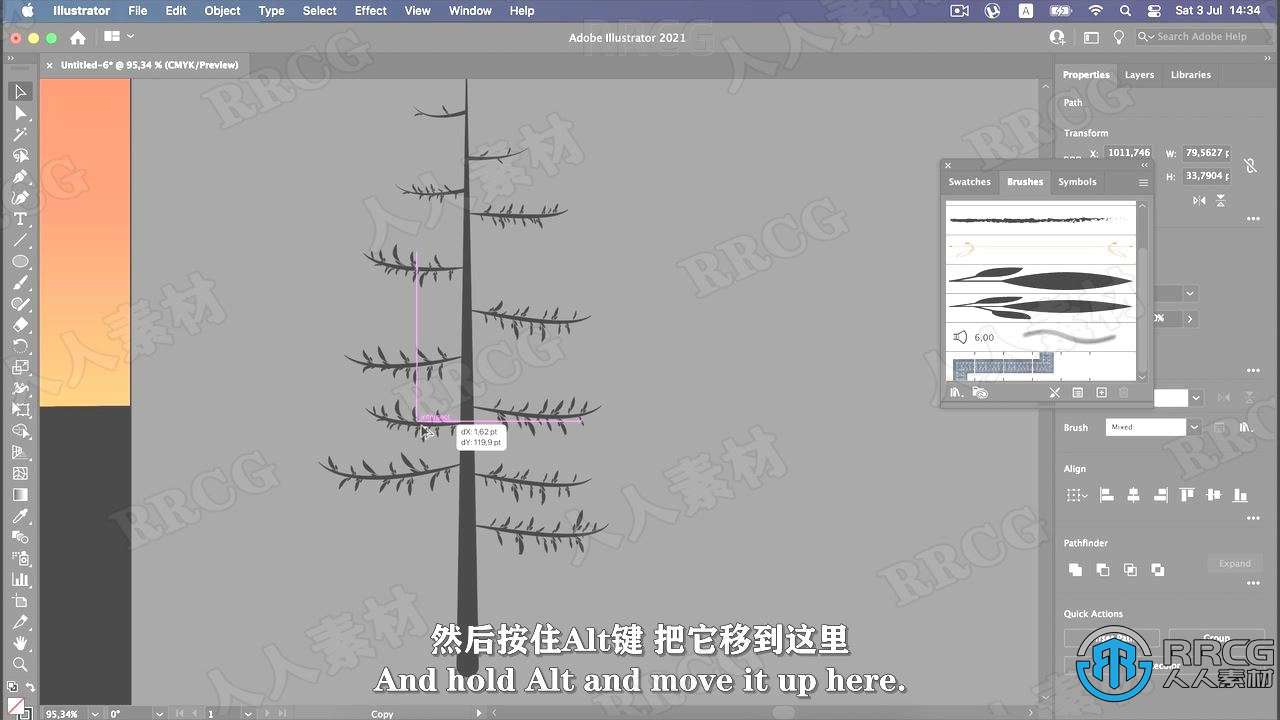Switch to the Layers tab
The width and height of the screenshot is (1280, 720).
coord(1139,75)
